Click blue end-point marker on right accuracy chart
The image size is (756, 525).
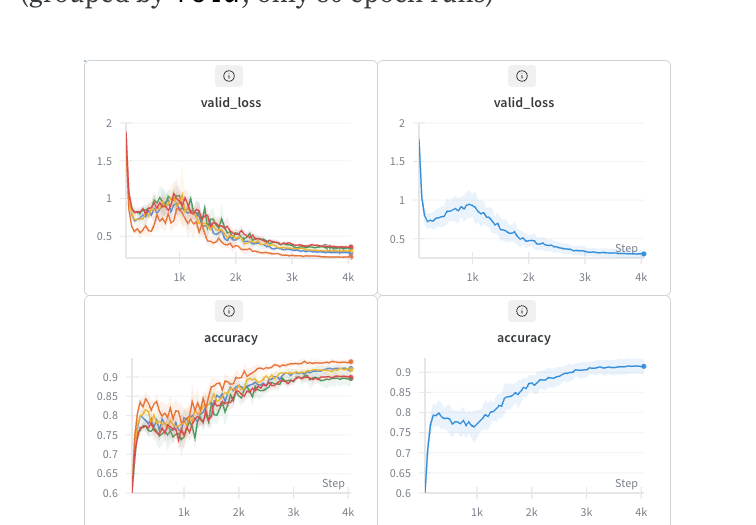pyautogui.click(x=644, y=366)
